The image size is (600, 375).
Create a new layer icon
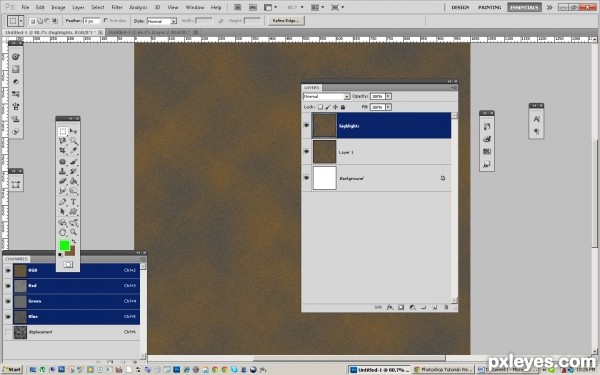(x=435, y=307)
